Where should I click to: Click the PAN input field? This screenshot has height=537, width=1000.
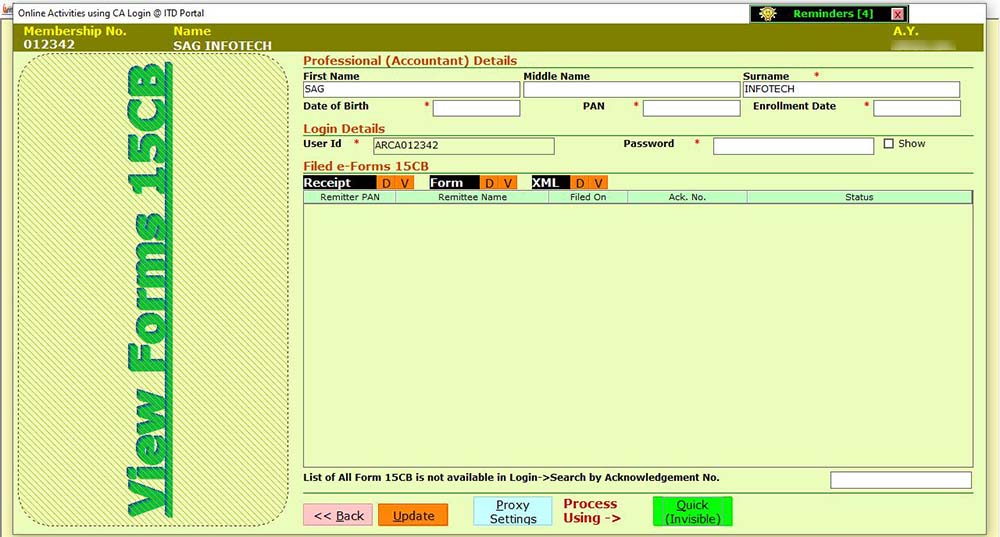[x=691, y=108]
